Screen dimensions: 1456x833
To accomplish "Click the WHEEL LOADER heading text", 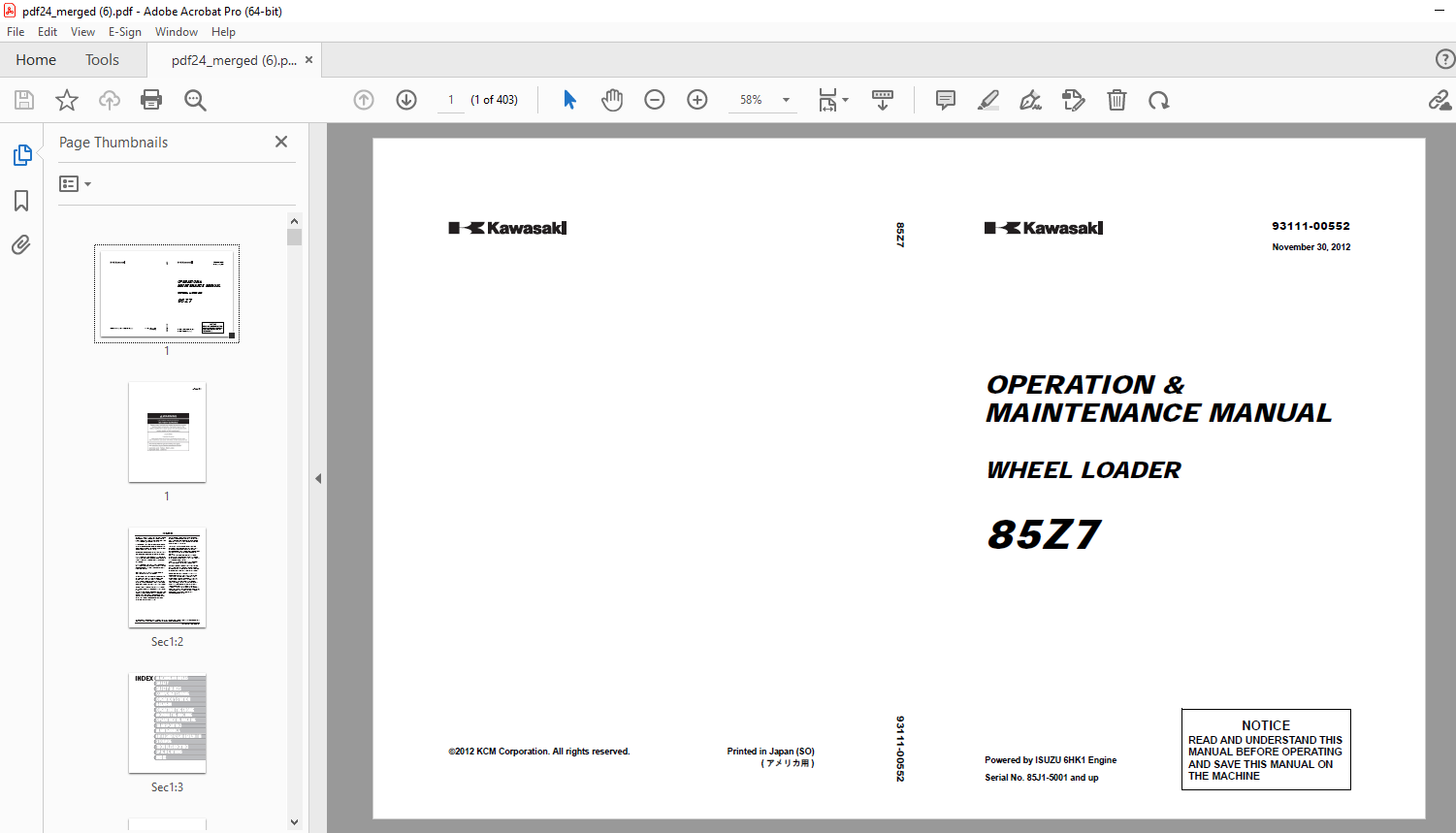I will [x=1084, y=470].
